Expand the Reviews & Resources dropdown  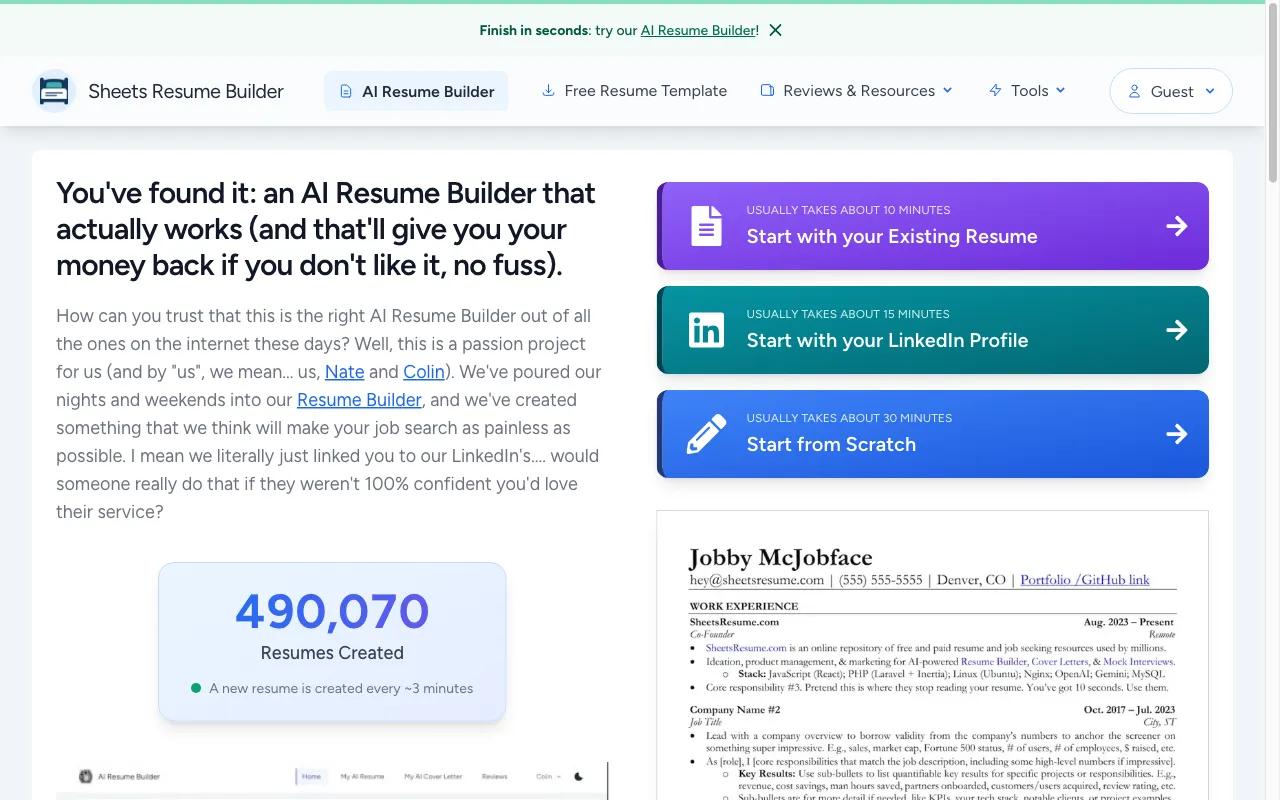pos(856,91)
